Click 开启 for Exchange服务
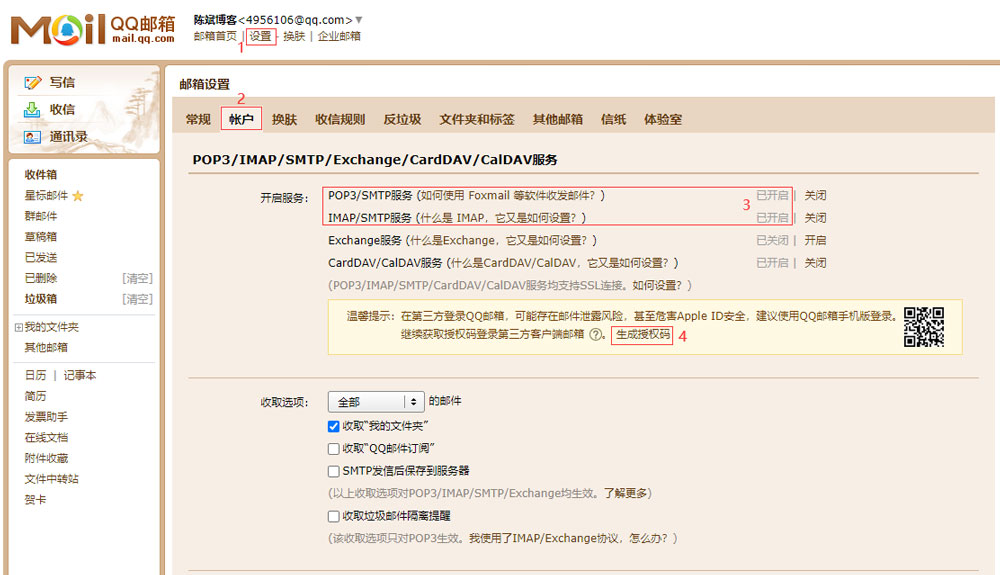The image size is (1000, 575). click(x=815, y=240)
